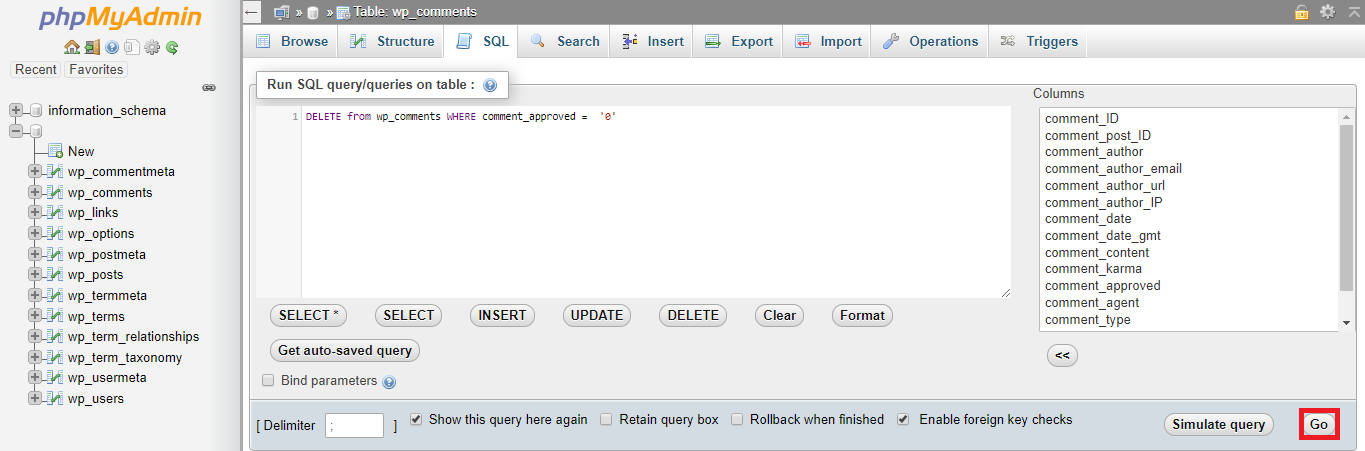This screenshot has width=1365, height=451.
Task: Expand the wp_comments table node
Action: coord(35,192)
